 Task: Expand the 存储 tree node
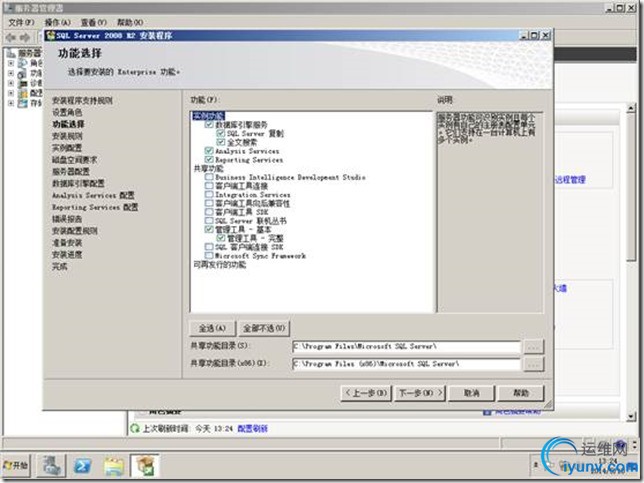point(11,103)
